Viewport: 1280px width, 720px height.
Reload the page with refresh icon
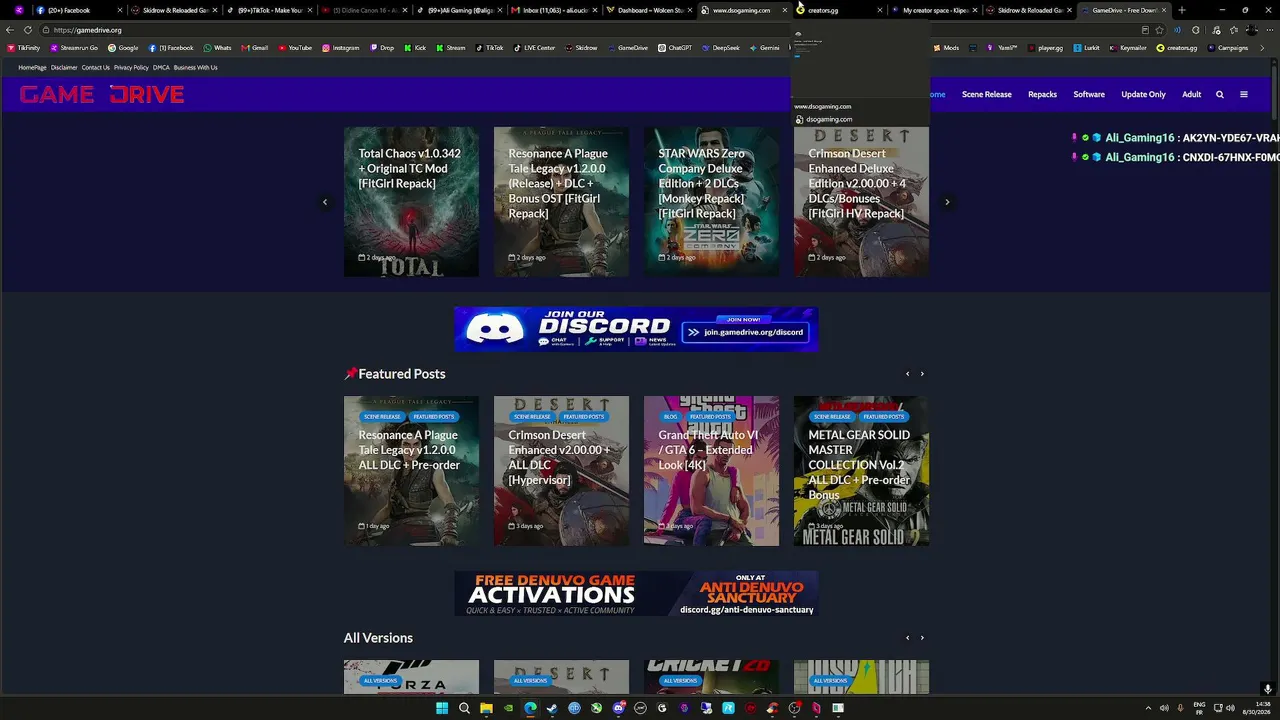click(28, 30)
